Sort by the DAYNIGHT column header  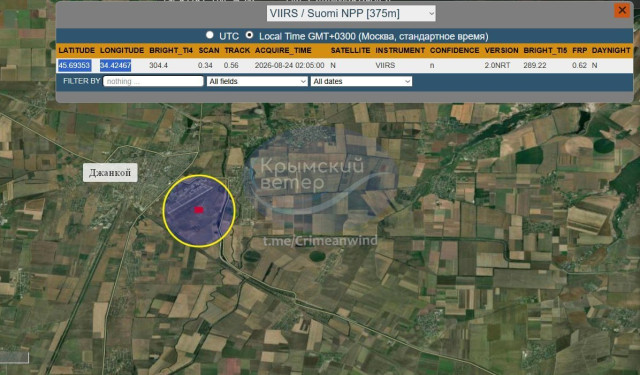[611, 51]
